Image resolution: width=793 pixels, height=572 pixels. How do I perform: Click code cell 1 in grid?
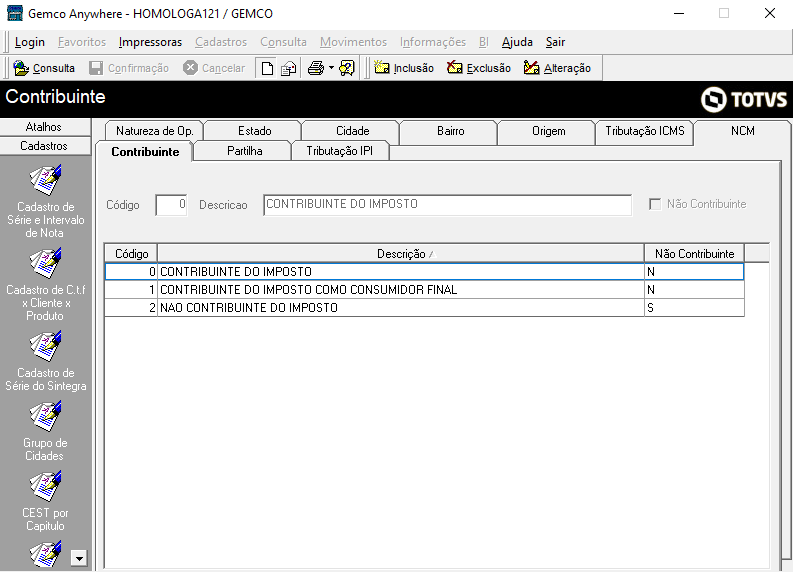131,290
